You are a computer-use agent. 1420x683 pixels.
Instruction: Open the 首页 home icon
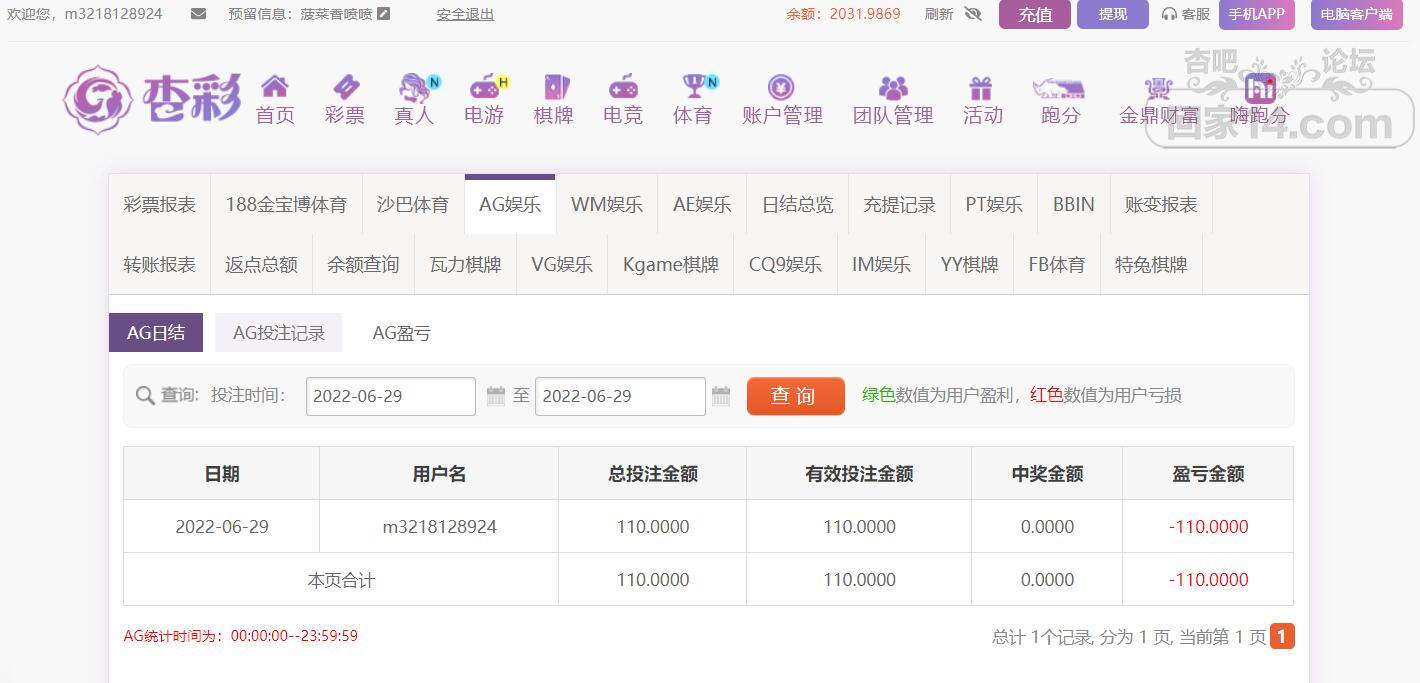coord(275,87)
